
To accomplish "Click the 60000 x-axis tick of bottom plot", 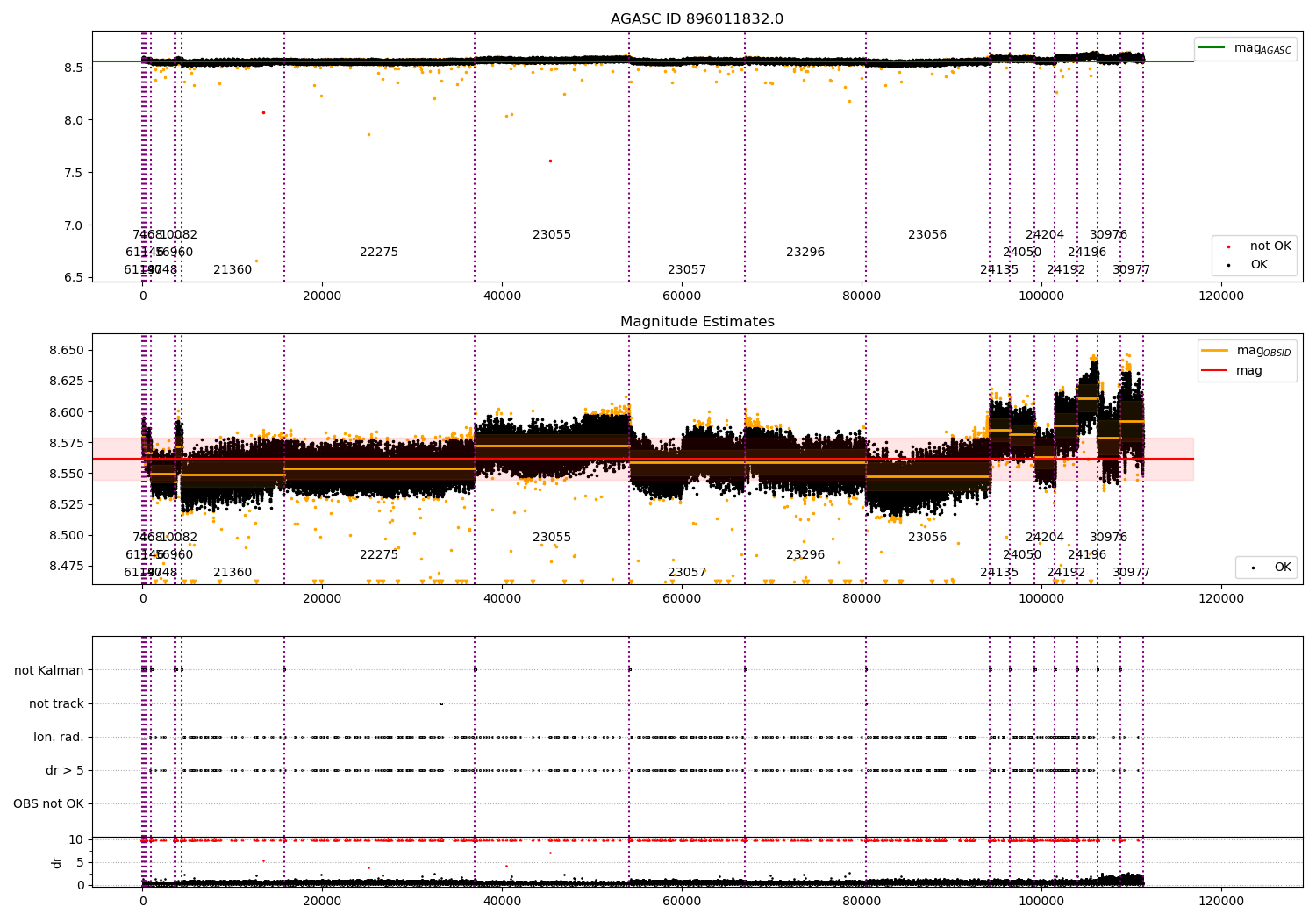I will (x=682, y=901).
